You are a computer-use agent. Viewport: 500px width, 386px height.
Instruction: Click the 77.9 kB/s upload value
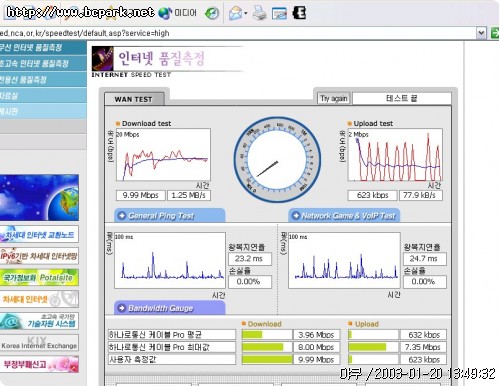[421, 195]
